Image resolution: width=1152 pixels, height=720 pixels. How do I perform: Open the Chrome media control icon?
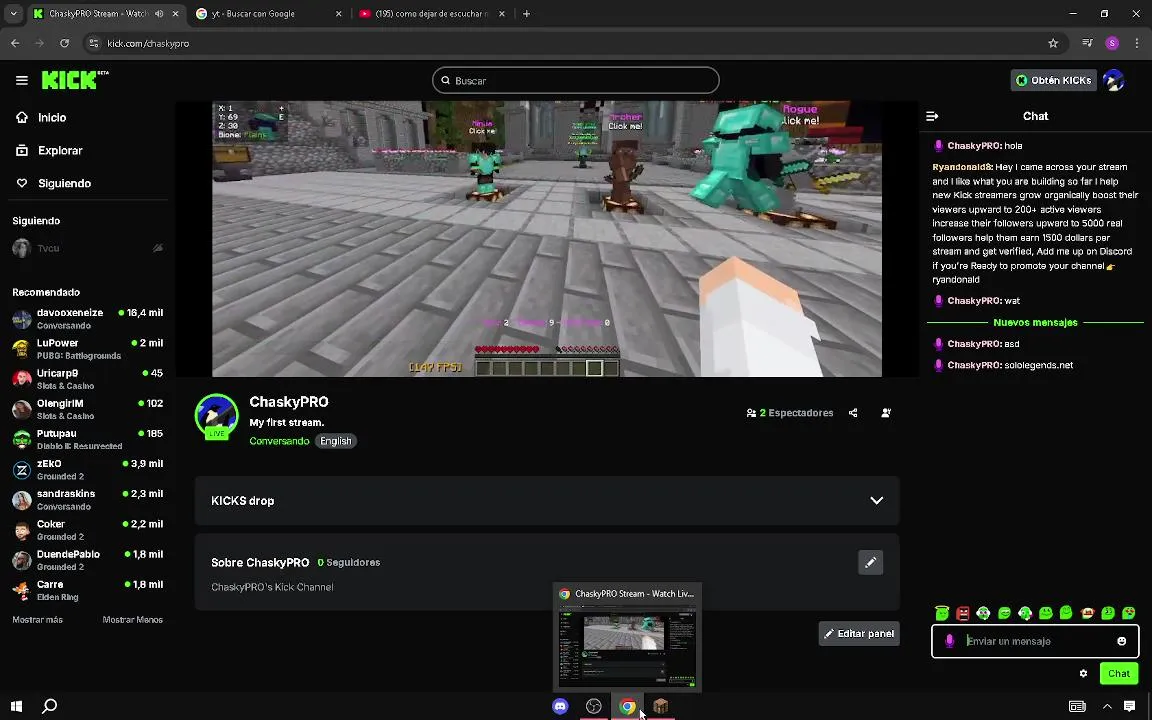coord(1087,43)
